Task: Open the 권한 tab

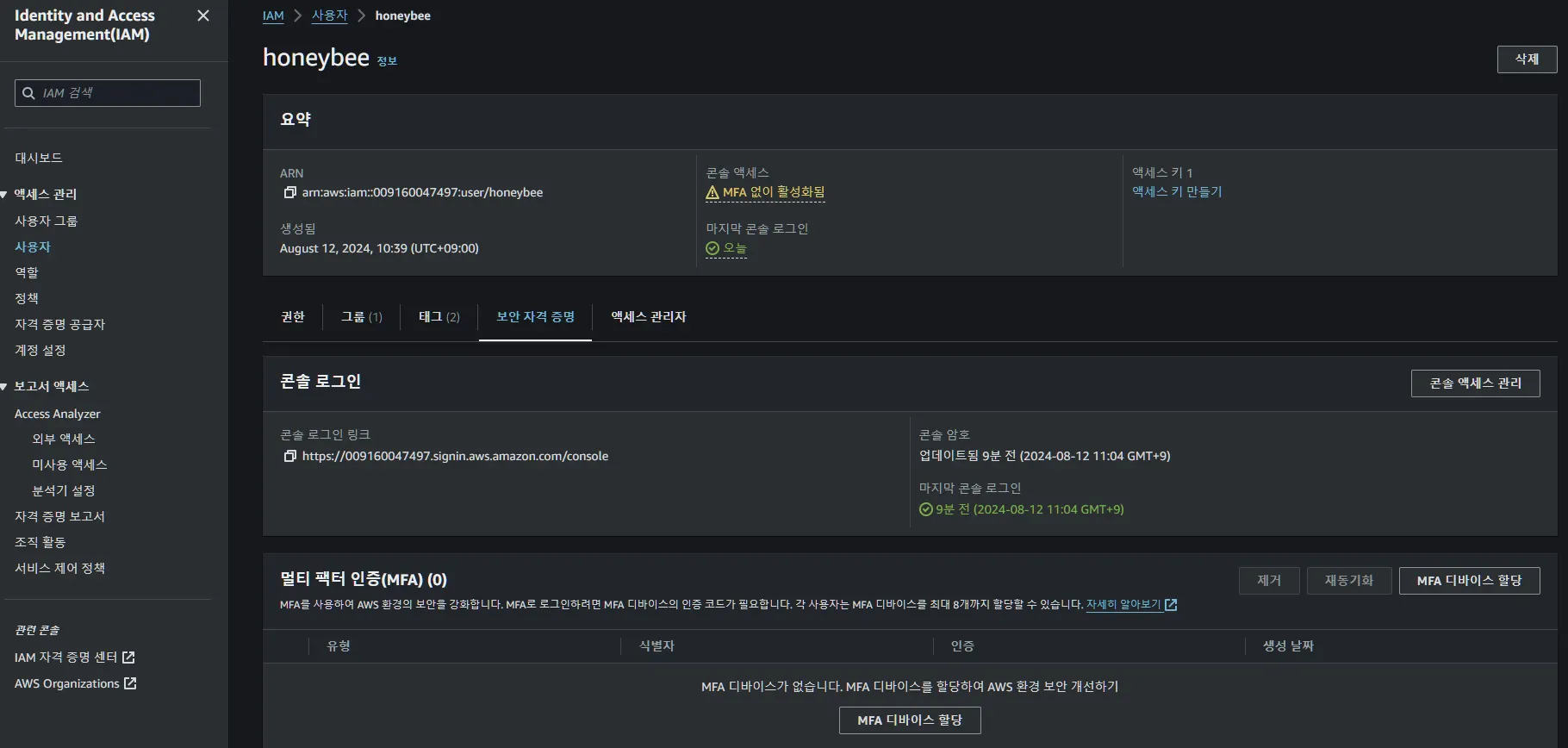Action: 293,317
